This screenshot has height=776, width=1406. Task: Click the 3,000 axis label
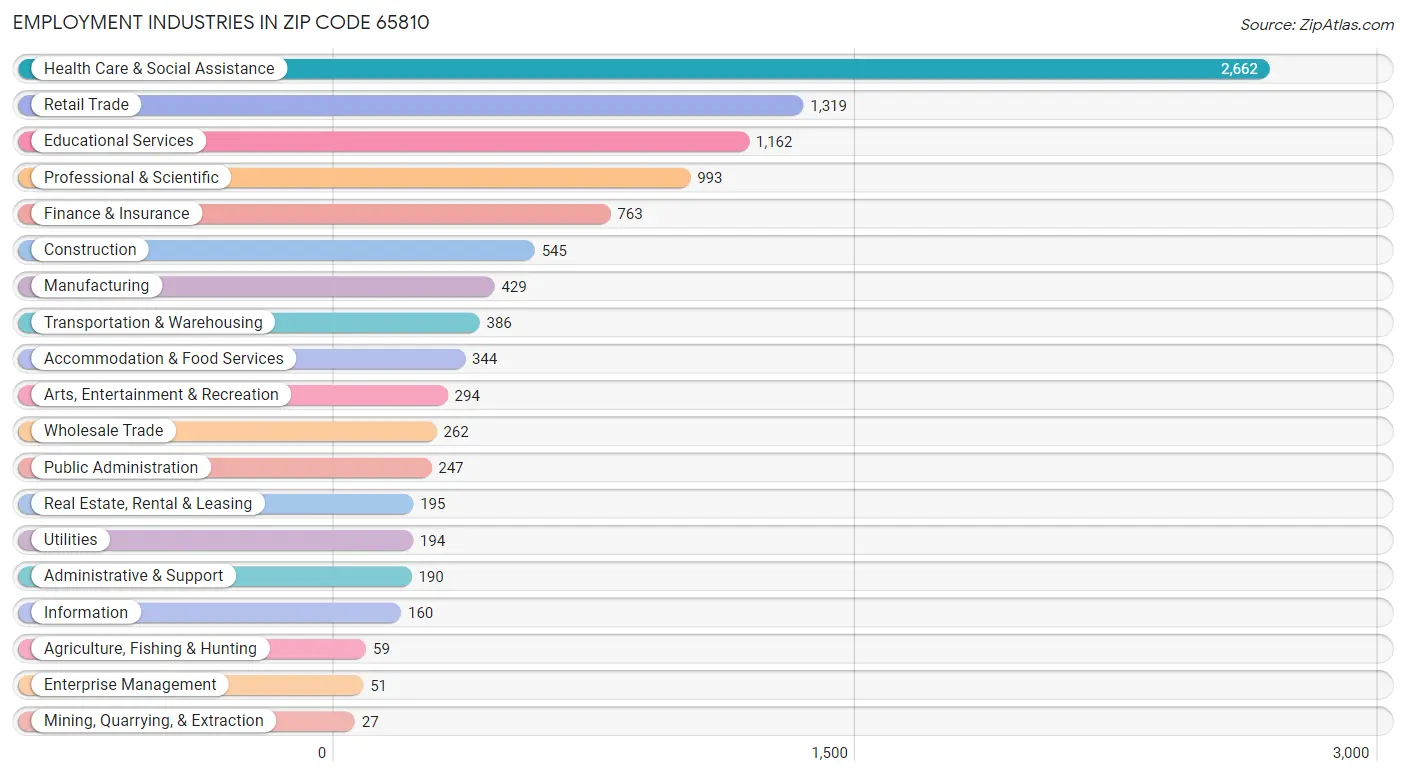point(1351,753)
